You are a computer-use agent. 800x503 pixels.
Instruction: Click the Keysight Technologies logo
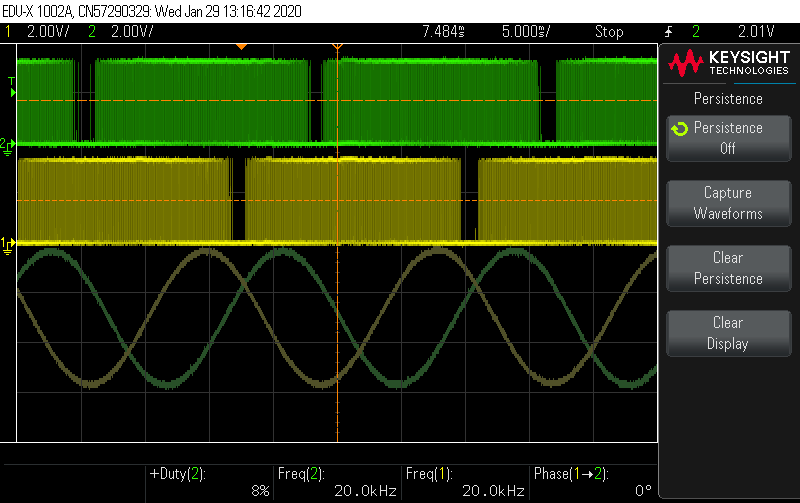729,62
